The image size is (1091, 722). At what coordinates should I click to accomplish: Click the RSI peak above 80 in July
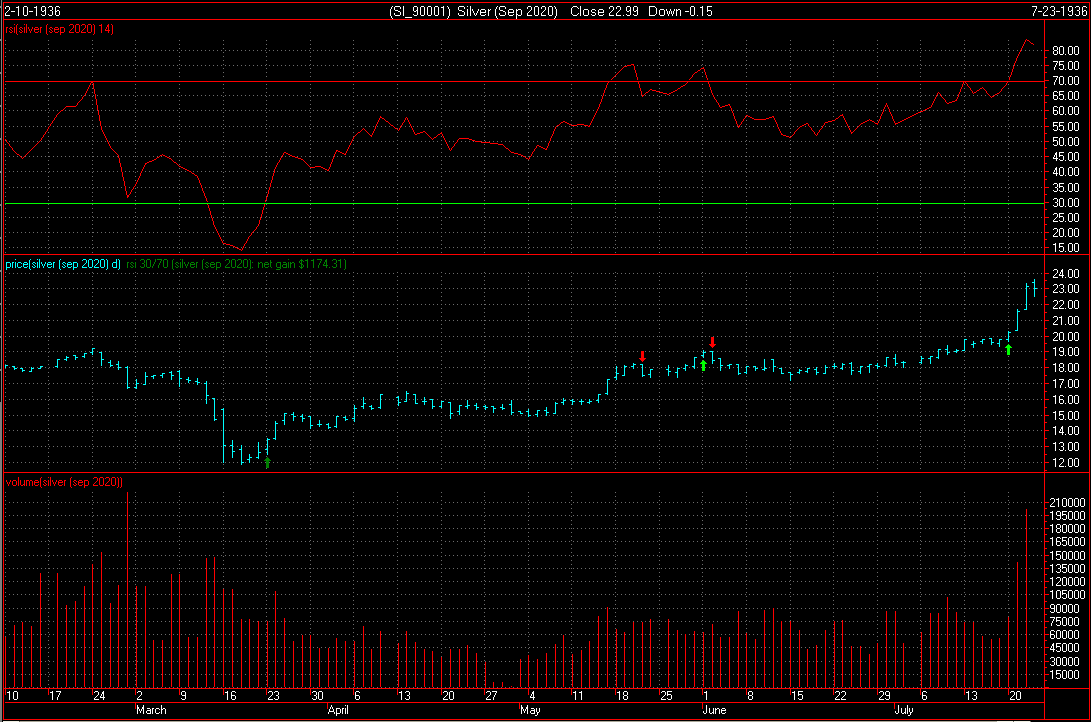[1026, 41]
